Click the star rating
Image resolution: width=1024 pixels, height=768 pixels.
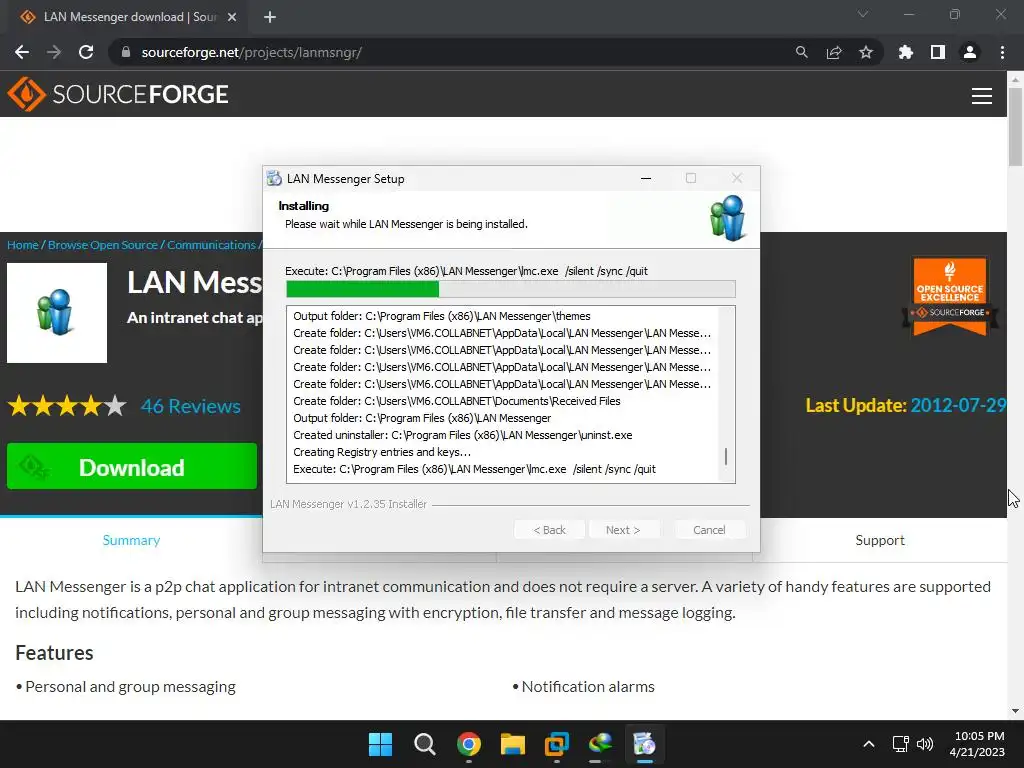[67, 406]
